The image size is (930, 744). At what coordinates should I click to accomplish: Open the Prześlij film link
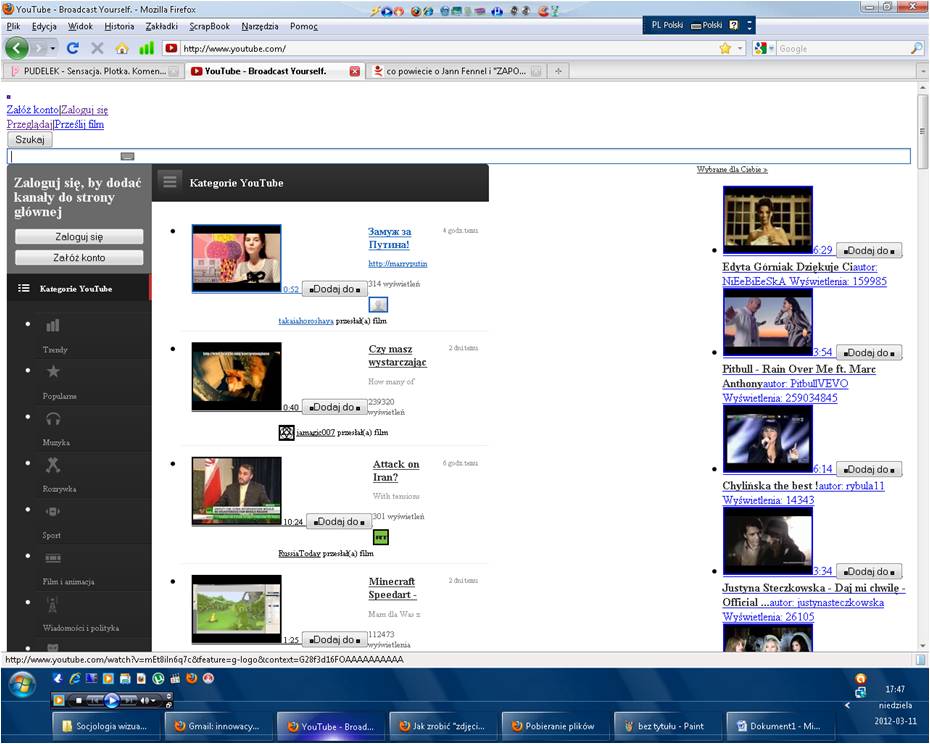tap(79, 124)
